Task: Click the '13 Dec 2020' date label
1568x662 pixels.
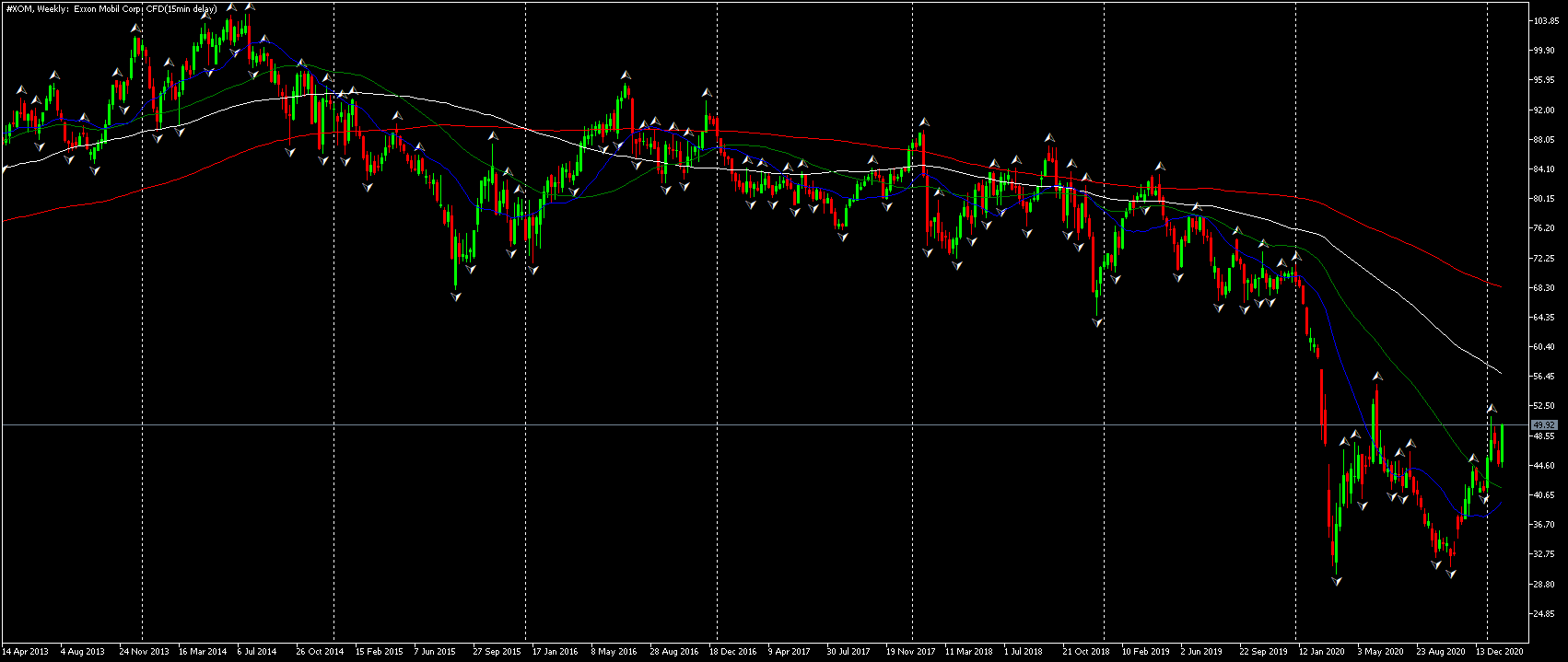Action: [1500, 652]
